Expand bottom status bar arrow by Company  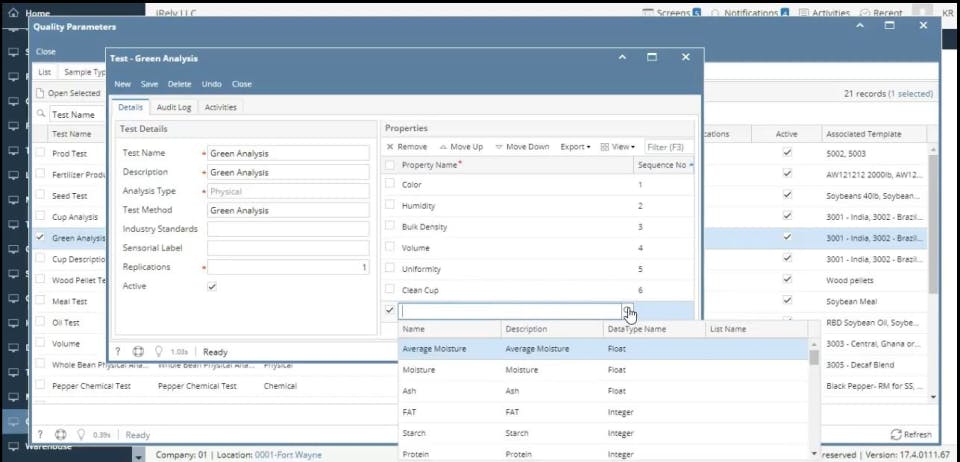pos(138,455)
